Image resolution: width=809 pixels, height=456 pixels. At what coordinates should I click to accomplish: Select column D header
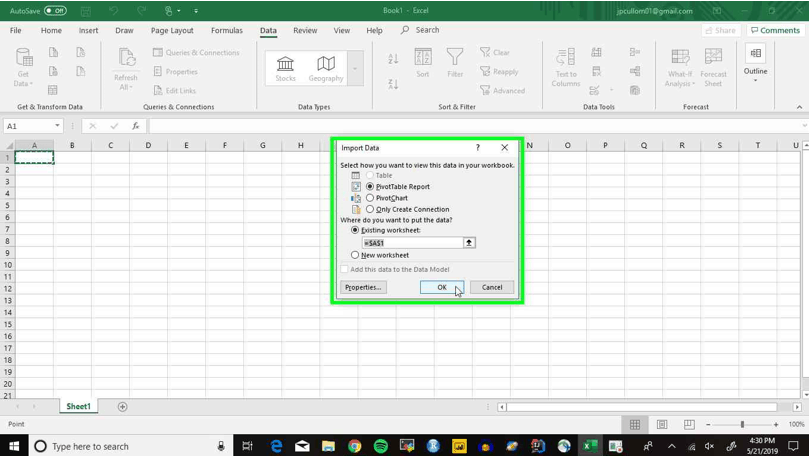148,145
